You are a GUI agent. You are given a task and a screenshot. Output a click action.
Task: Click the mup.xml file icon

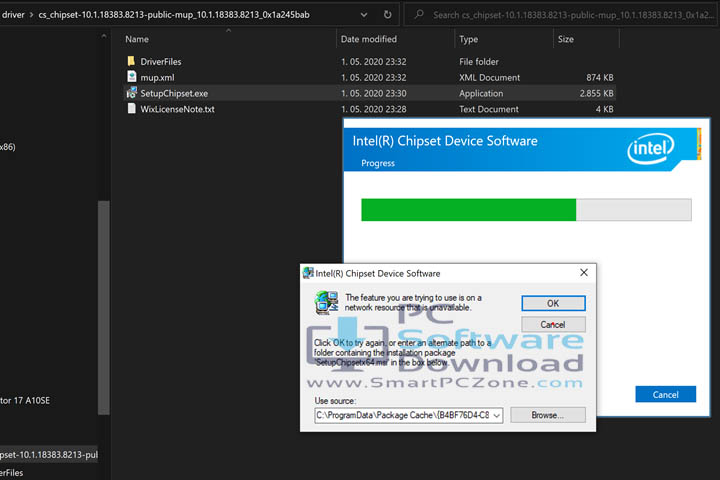(x=132, y=77)
